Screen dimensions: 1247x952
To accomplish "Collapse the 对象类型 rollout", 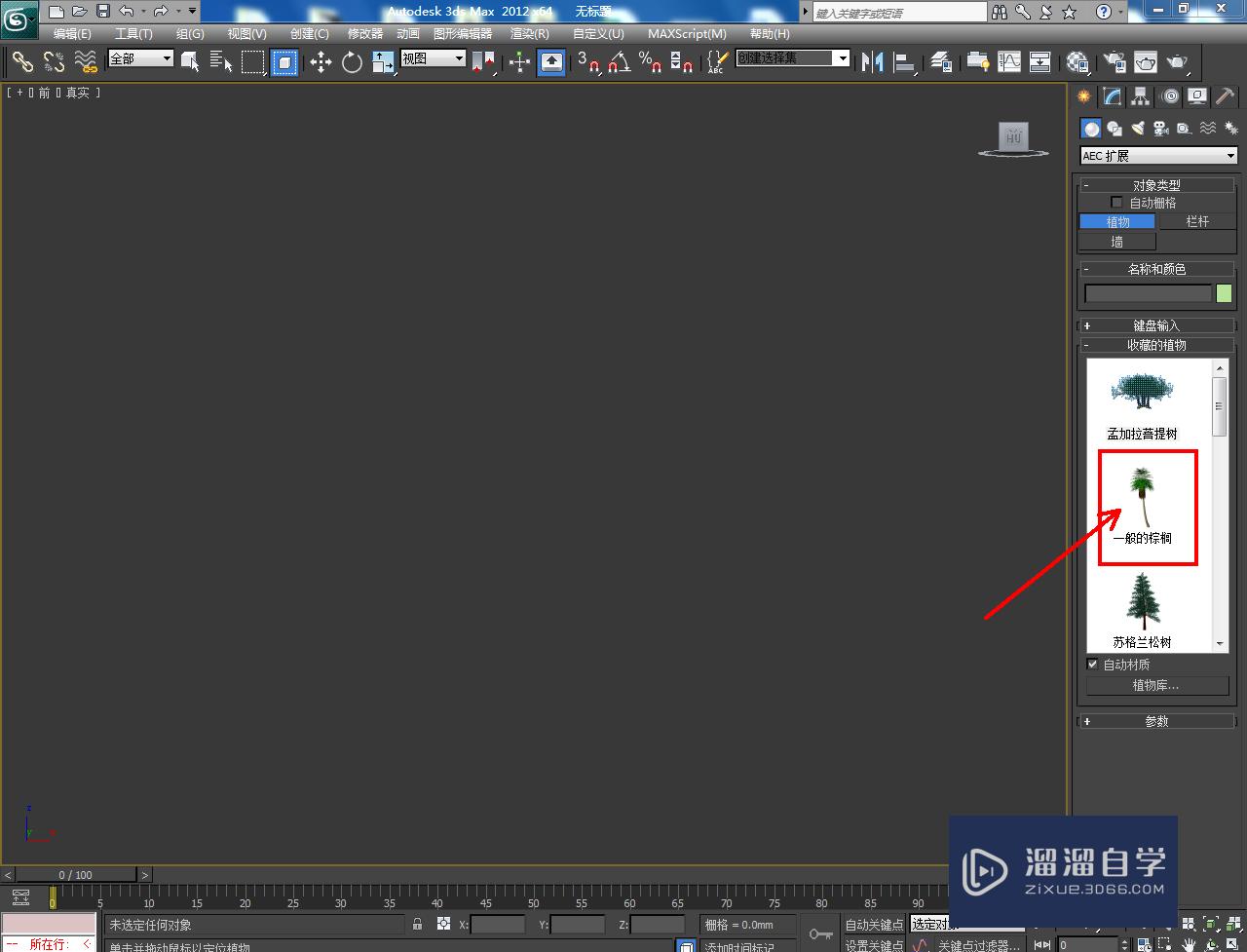I will [1156, 185].
